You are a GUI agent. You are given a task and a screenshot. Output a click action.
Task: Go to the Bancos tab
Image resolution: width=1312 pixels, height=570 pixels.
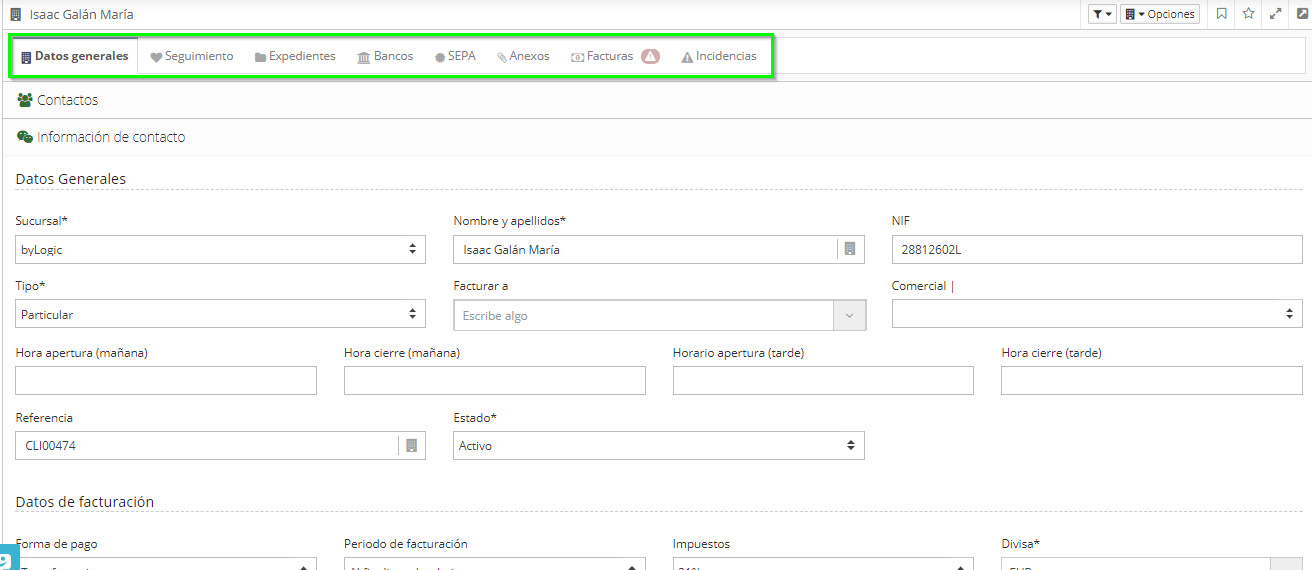click(385, 57)
